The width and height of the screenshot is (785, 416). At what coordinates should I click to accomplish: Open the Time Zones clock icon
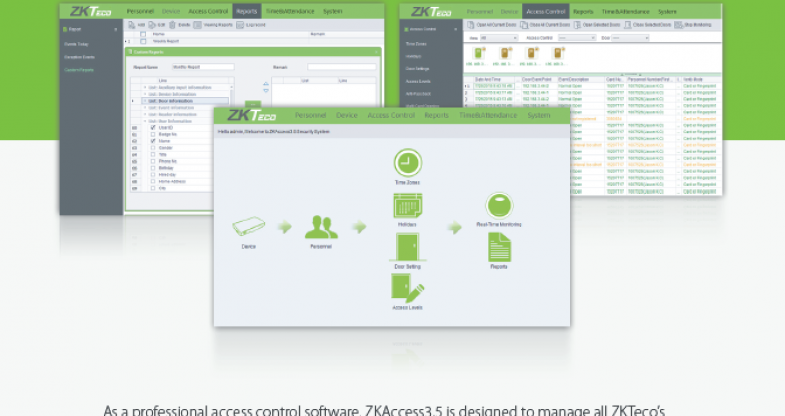[x=407, y=163]
